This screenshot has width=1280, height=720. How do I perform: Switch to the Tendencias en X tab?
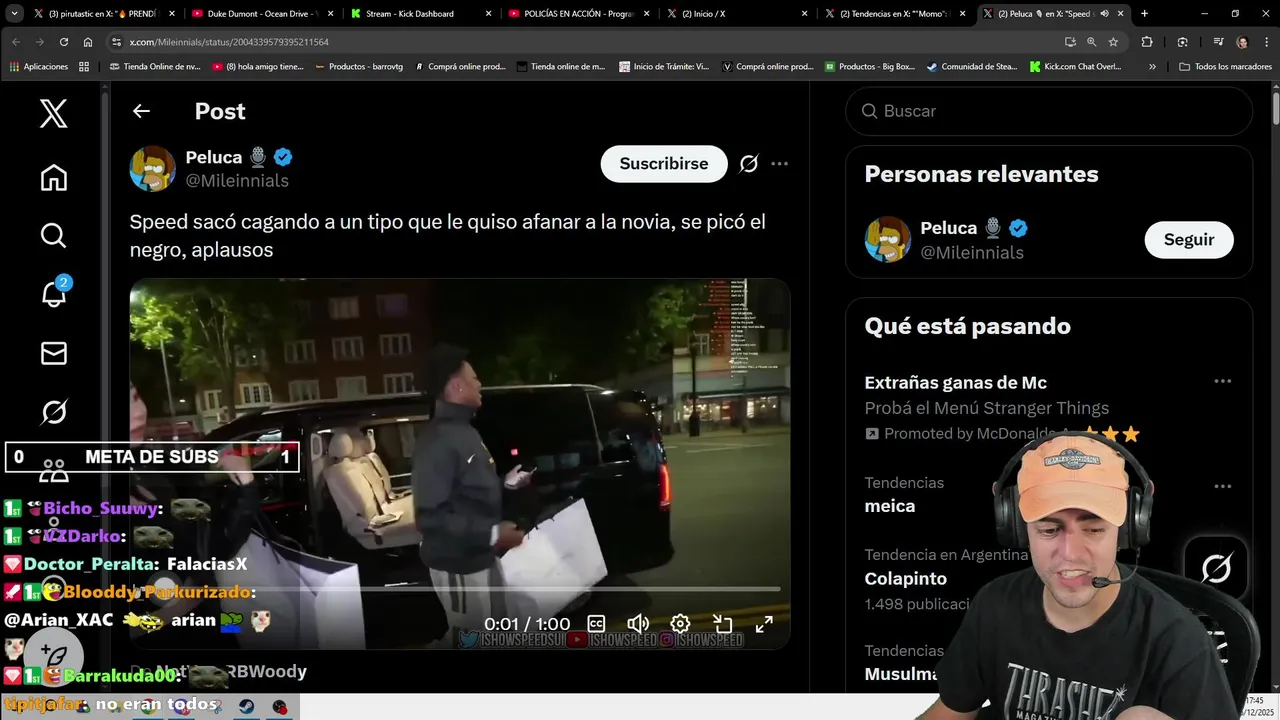(x=893, y=14)
